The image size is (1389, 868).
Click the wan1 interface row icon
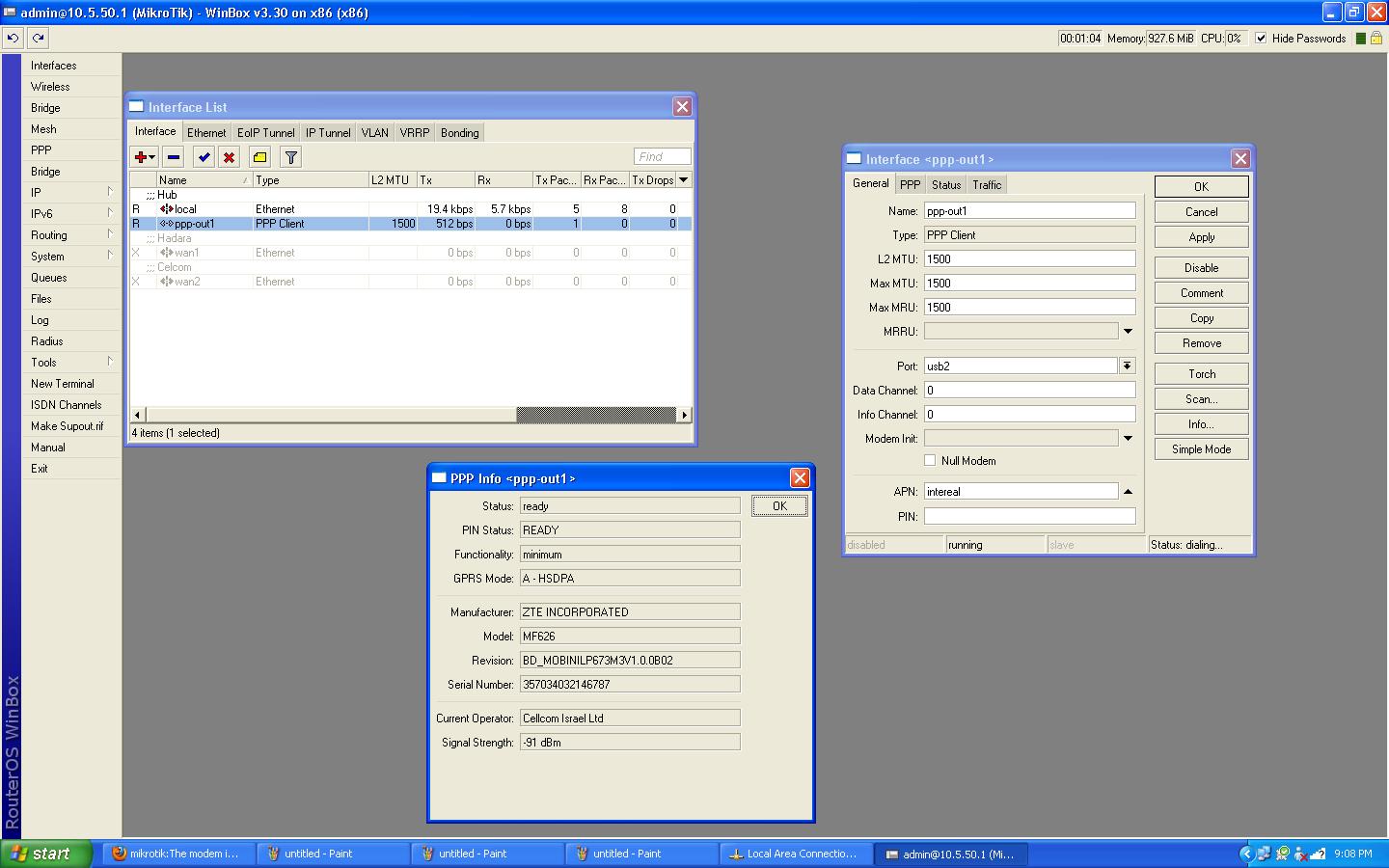[167, 253]
